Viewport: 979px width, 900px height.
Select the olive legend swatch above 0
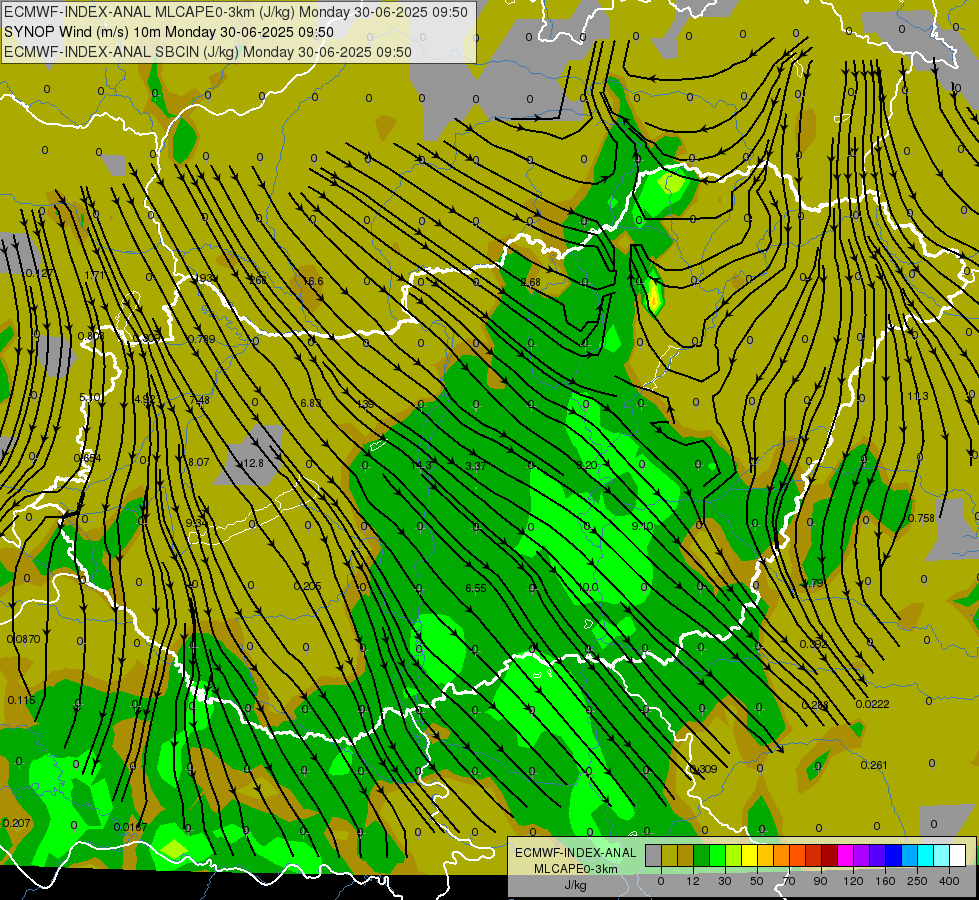tap(669, 855)
